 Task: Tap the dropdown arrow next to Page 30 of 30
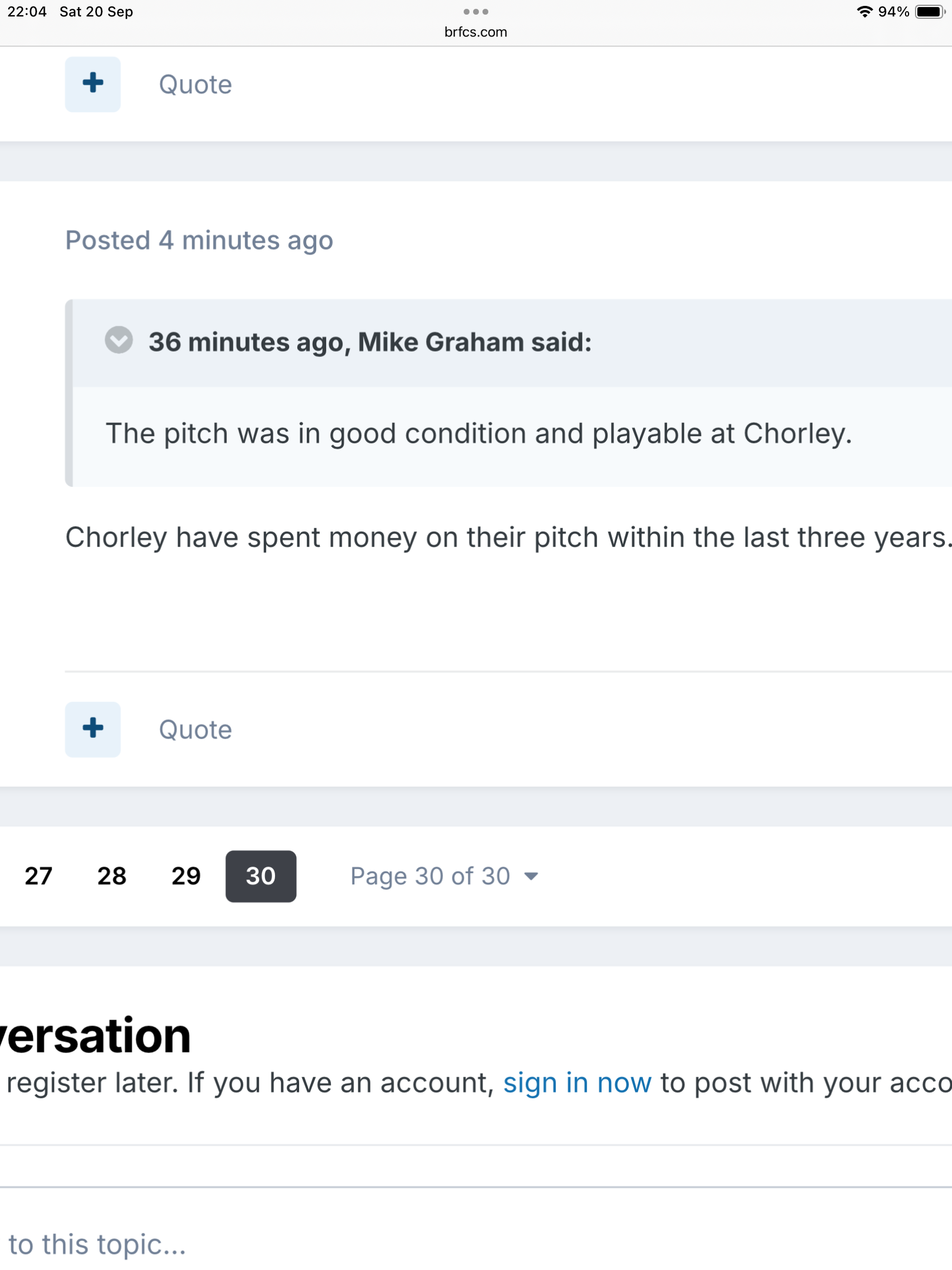pyautogui.click(x=531, y=877)
